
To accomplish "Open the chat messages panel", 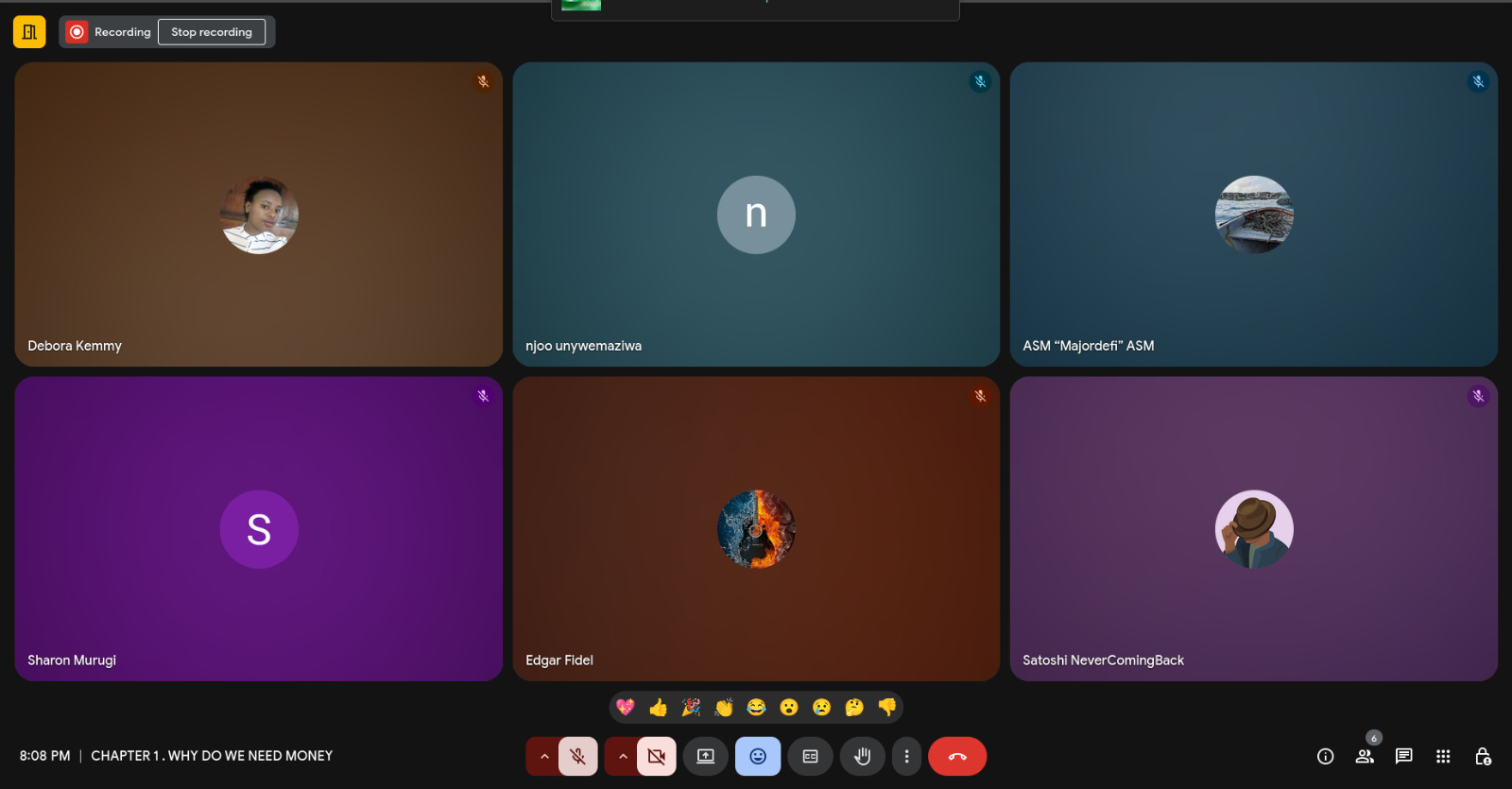I will click(x=1403, y=756).
